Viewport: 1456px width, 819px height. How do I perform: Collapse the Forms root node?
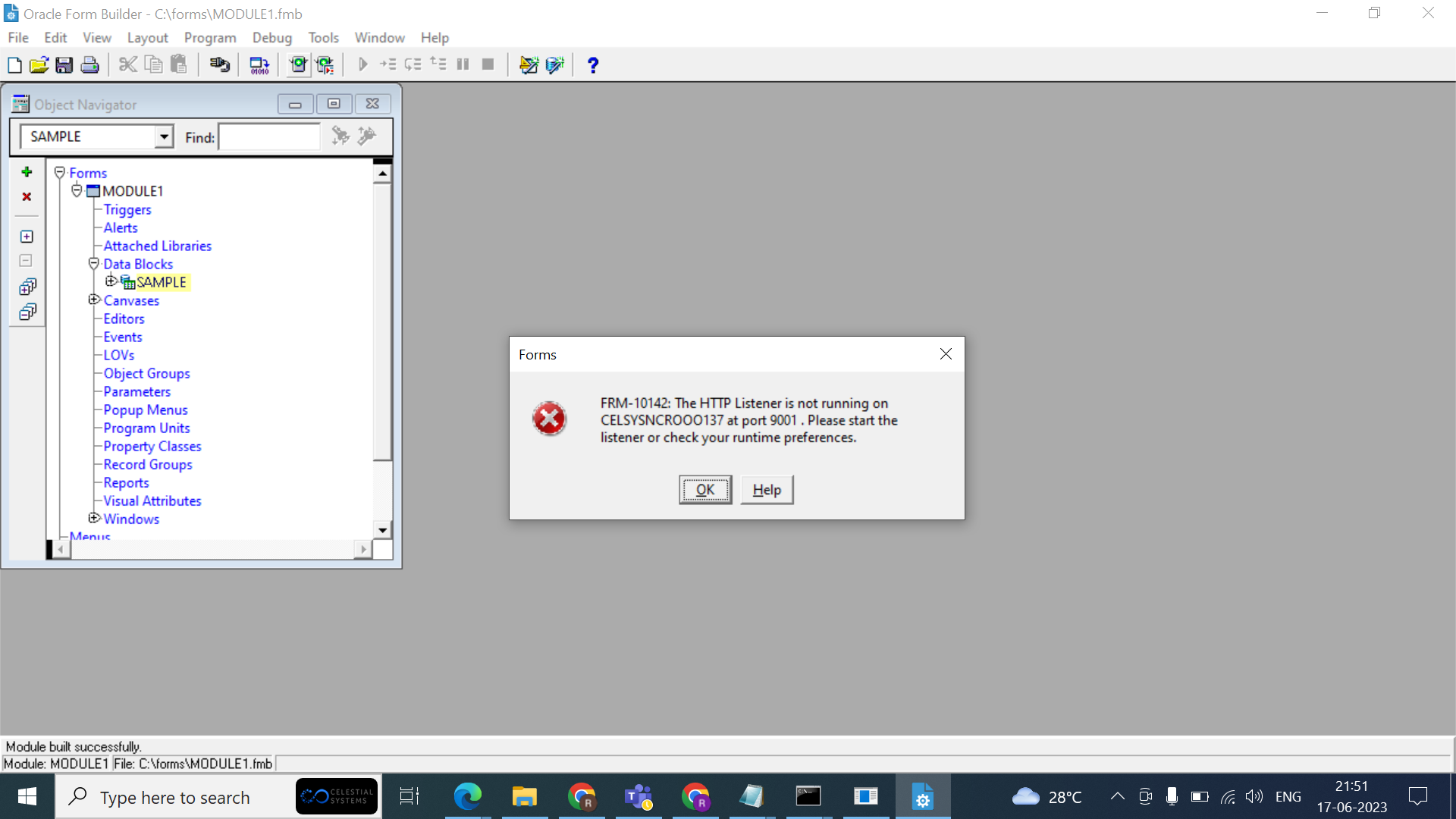pyautogui.click(x=60, y=173)
